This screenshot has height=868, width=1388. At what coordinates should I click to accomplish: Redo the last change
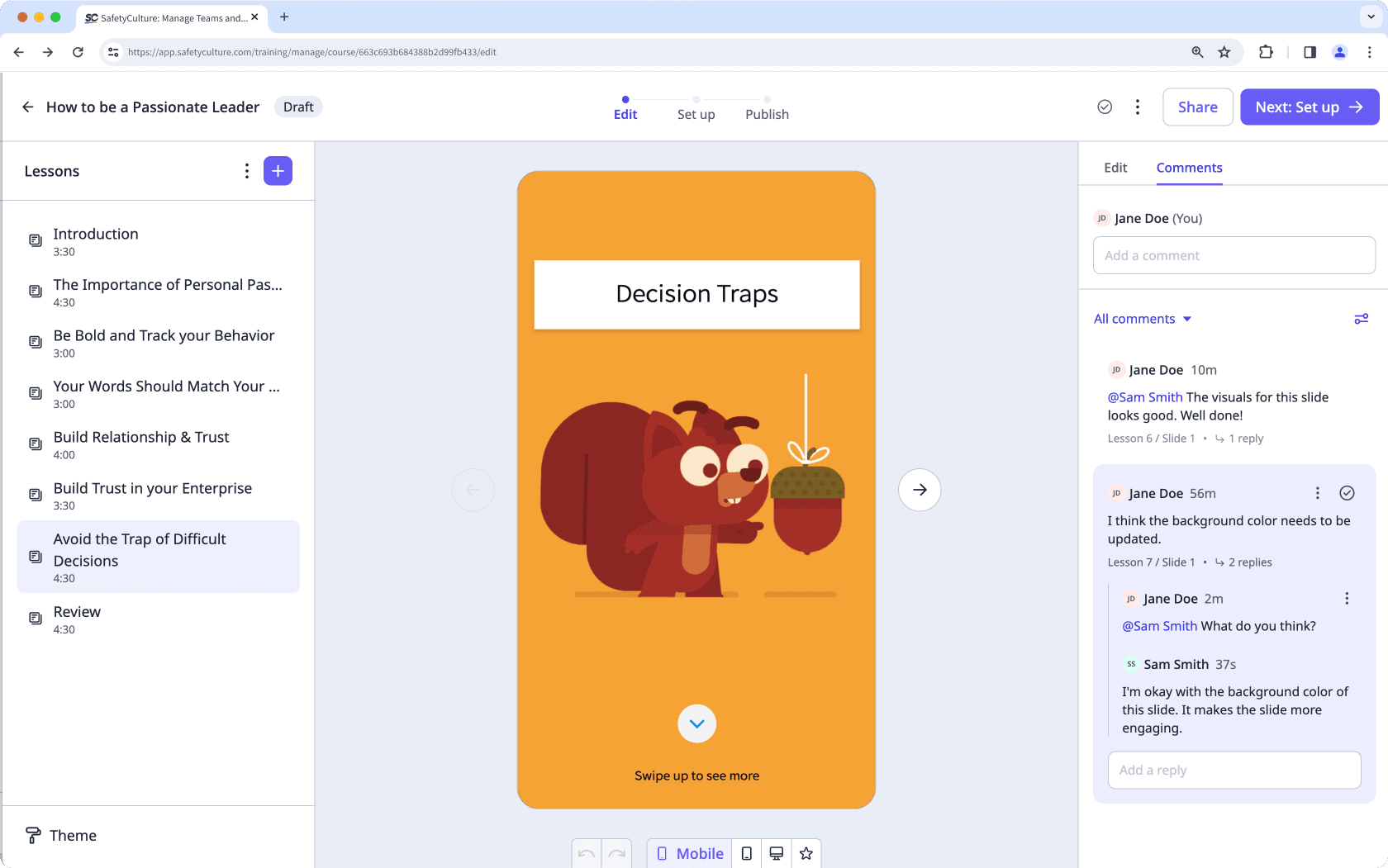pyautogui.click(x=617, y=853)
